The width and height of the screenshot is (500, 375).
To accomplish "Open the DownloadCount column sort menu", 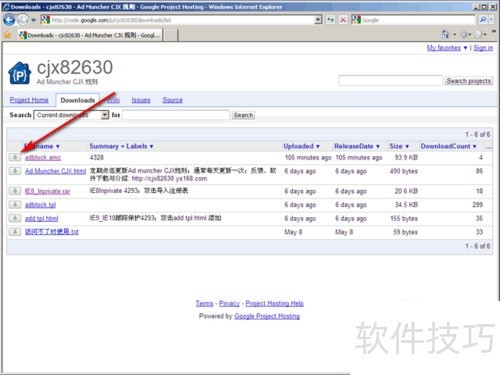I will click(448, 146).
